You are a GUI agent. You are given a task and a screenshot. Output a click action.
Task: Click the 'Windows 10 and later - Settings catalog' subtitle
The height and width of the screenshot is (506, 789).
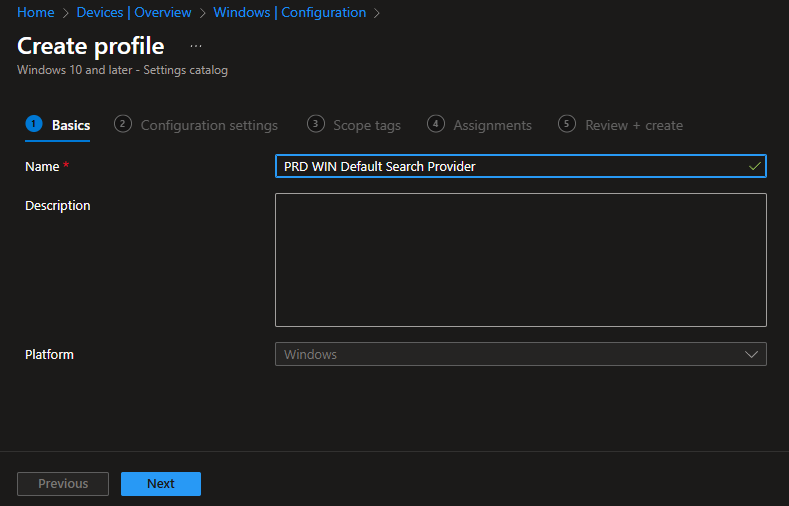(122, 70)
